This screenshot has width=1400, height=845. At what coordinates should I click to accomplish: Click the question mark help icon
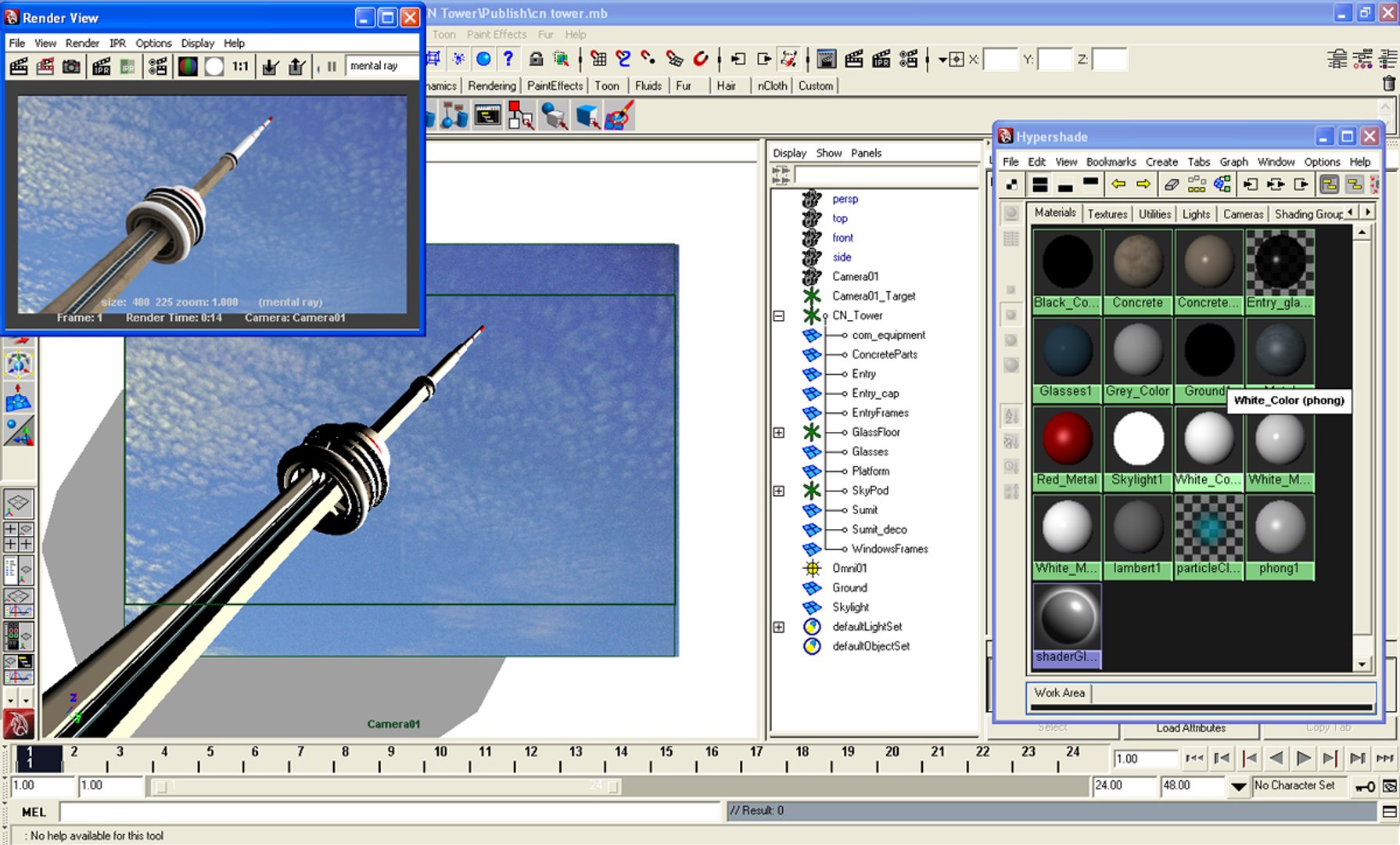tap(508, 59)
